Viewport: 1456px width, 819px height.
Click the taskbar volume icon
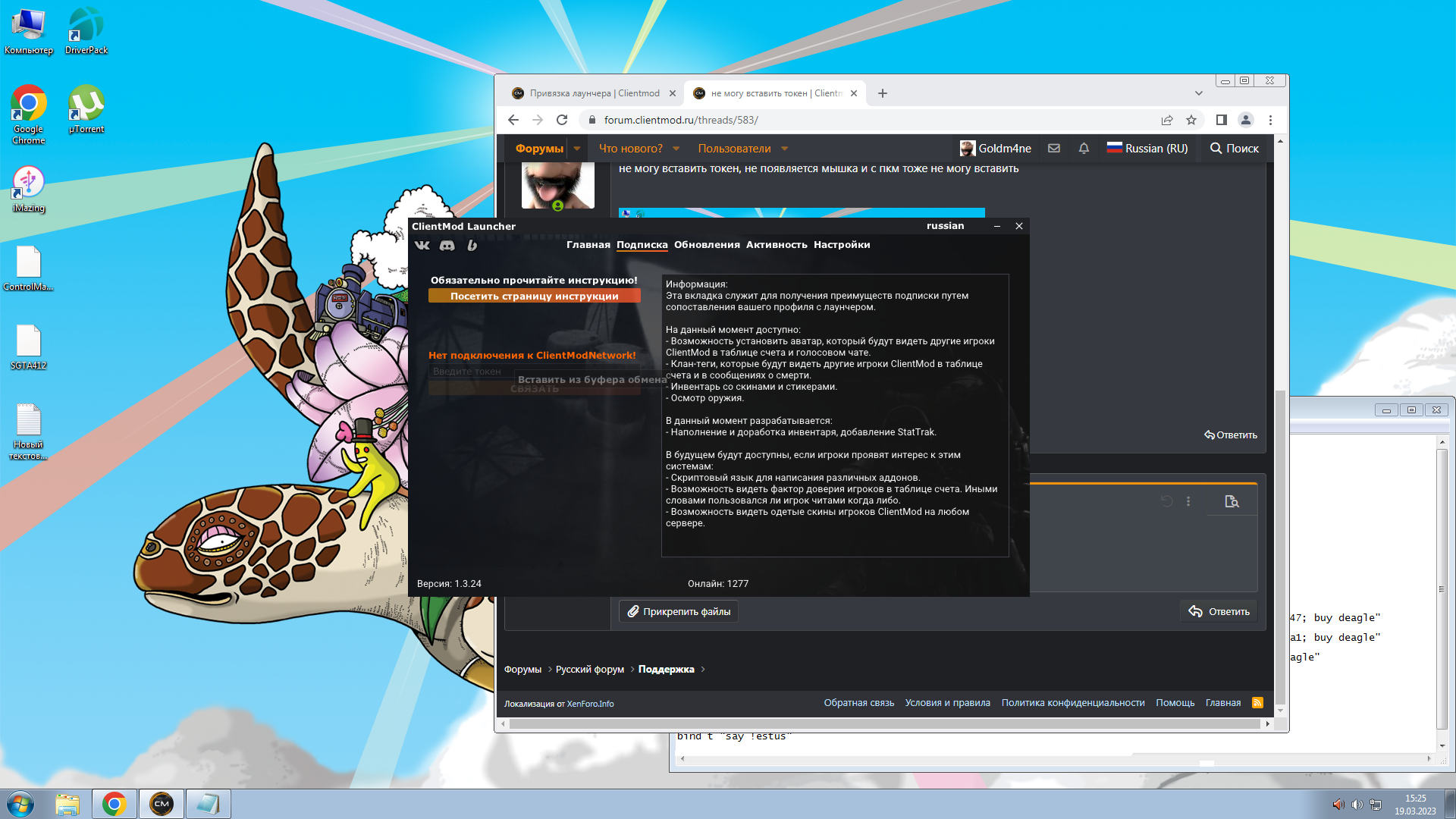1357,805
